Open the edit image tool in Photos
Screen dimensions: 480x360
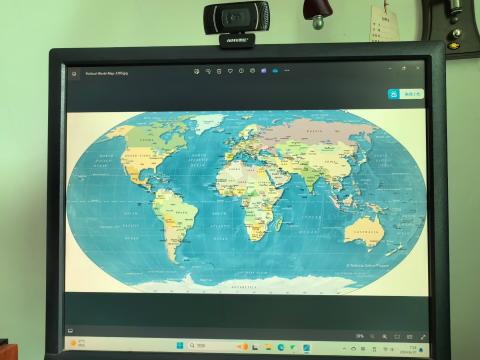(x=197, y=71)
